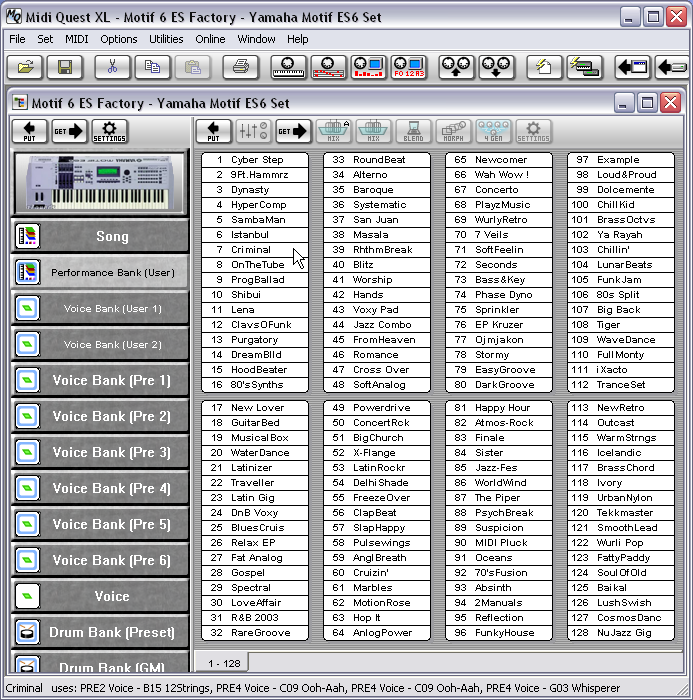Click the MORPH icon
The image size is (693, 700).
click(x=453, y=131)
